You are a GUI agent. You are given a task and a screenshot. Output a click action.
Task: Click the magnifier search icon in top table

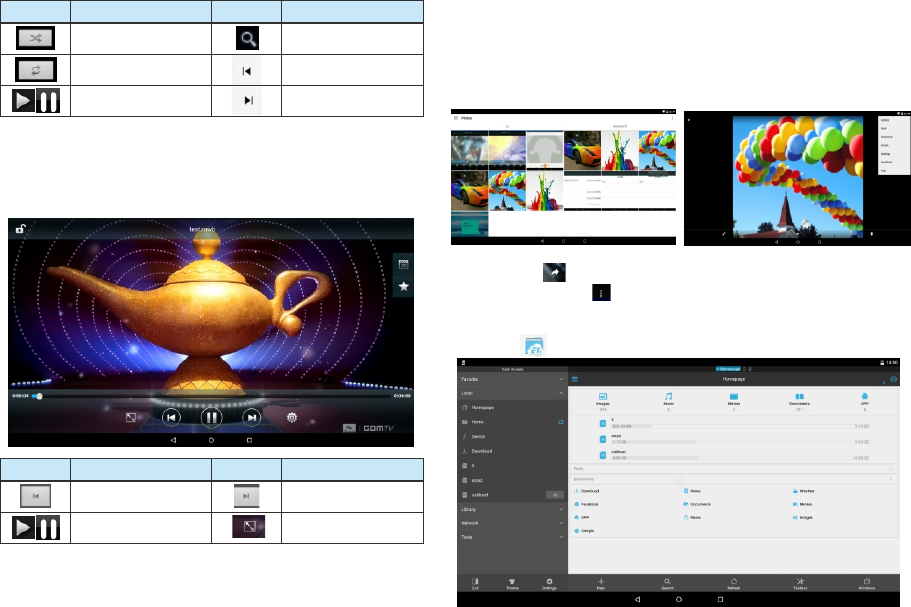click(247, 38)
